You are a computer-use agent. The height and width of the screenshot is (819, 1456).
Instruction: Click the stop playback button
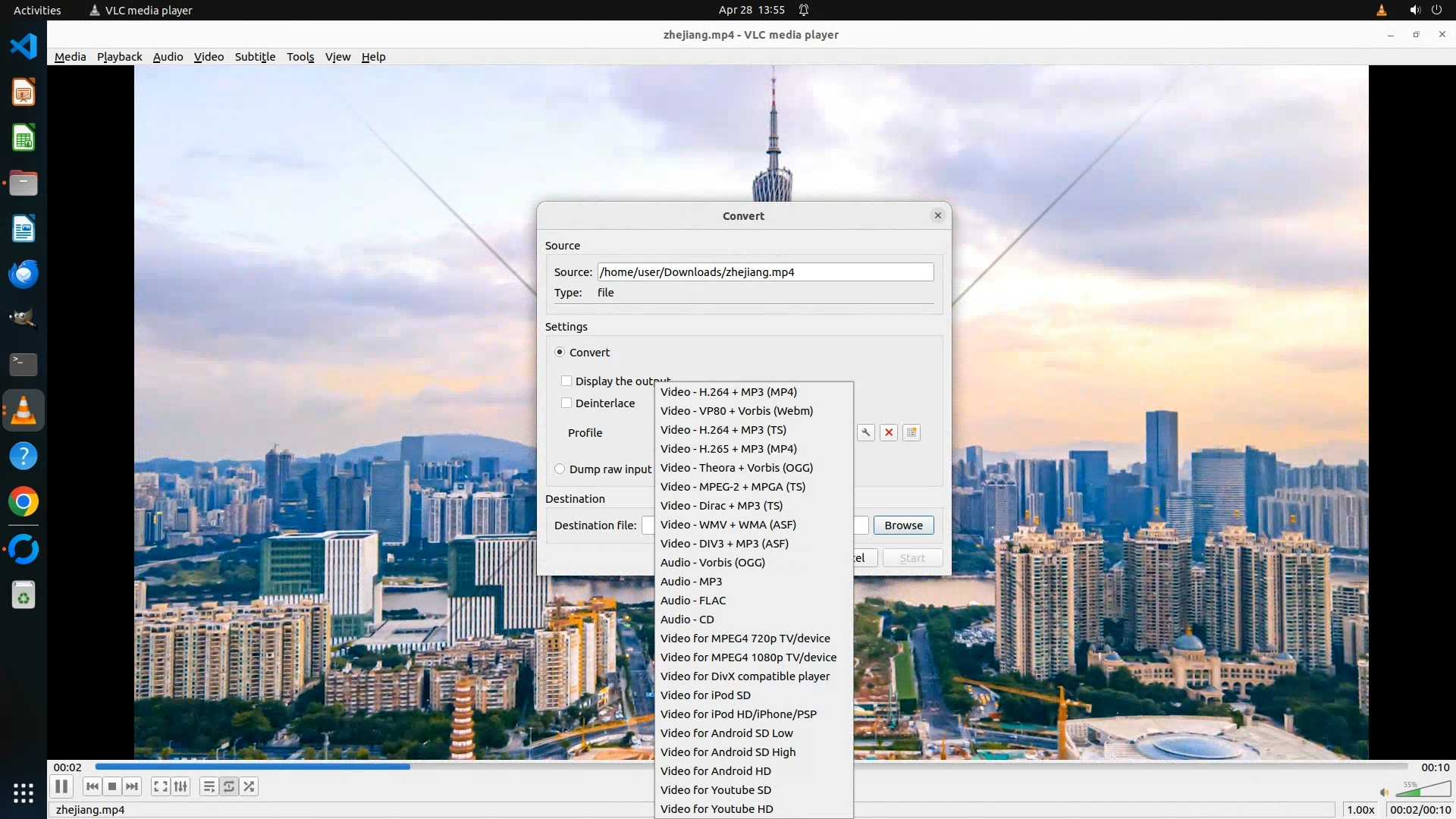tap(112, 786)
